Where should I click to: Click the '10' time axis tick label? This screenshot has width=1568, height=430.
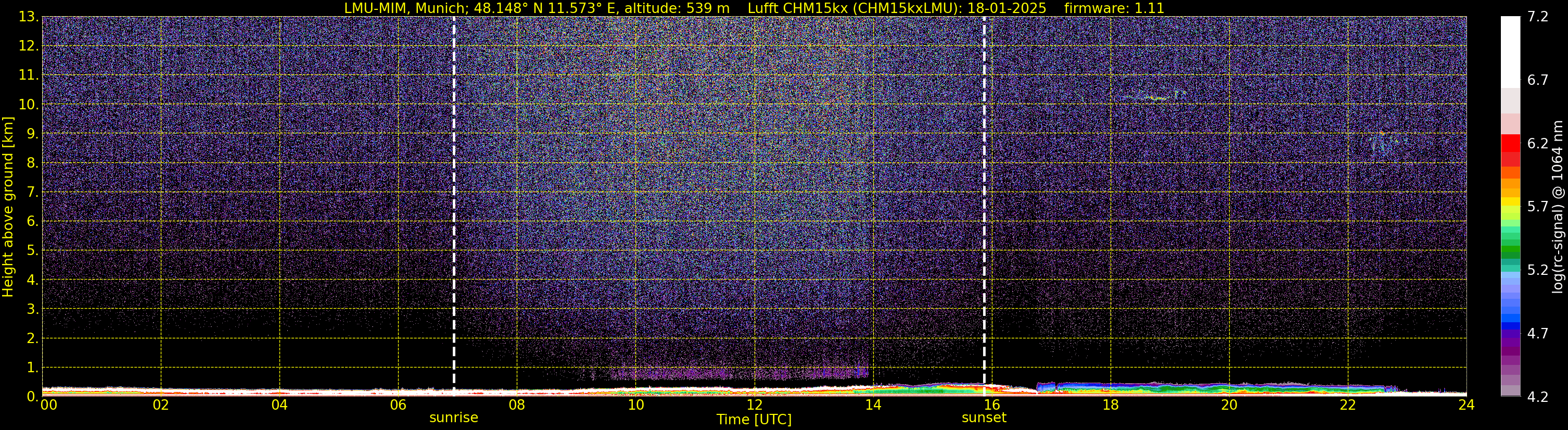pos(635,405)
